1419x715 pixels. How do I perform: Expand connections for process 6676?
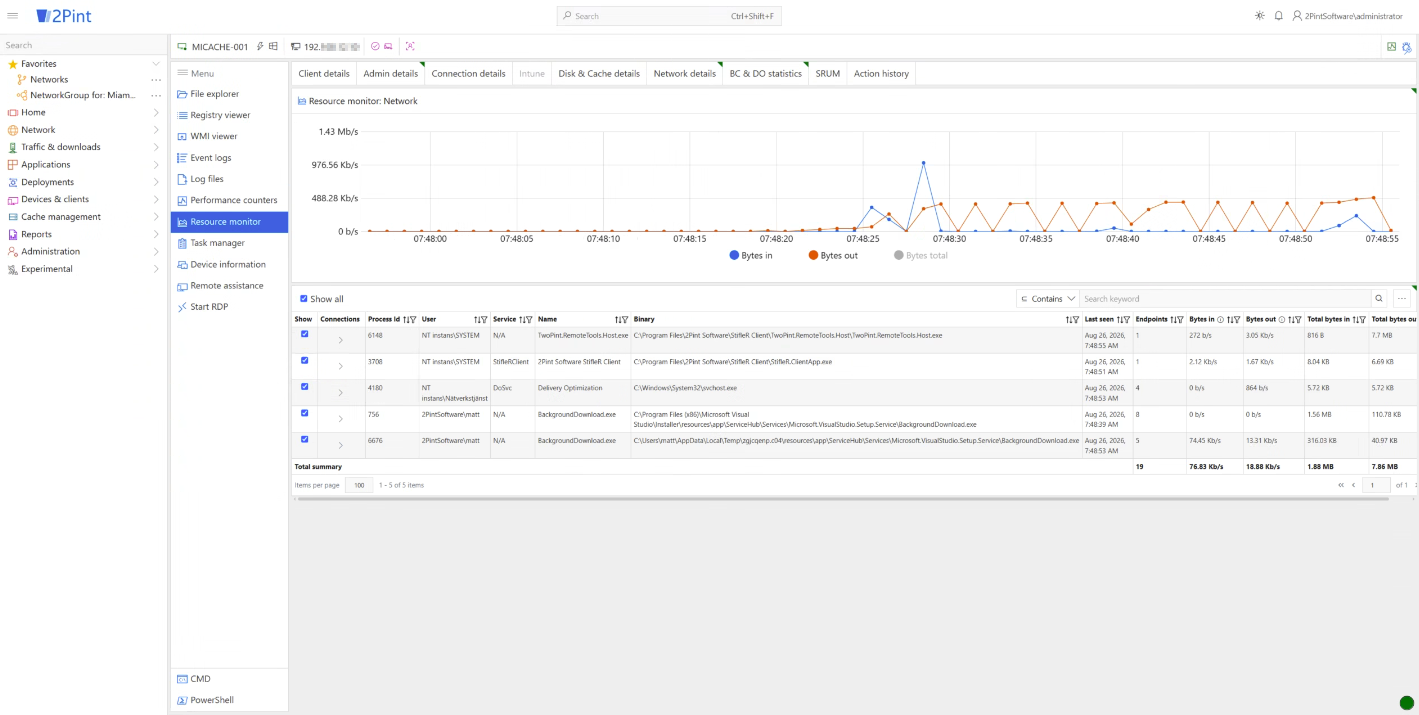[340, 444]
